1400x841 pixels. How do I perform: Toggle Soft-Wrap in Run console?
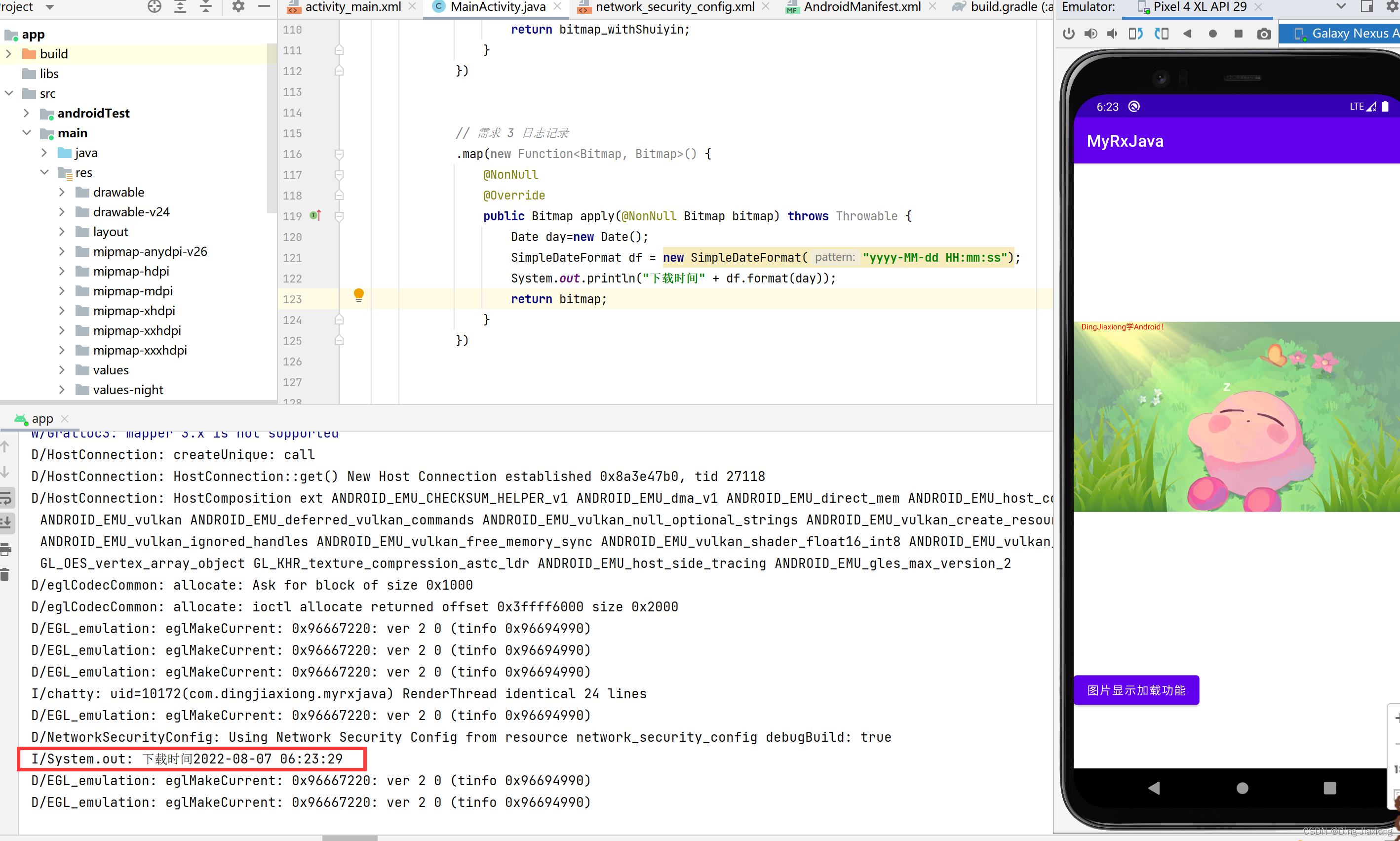pyautogui.click(x=5, y=498)
